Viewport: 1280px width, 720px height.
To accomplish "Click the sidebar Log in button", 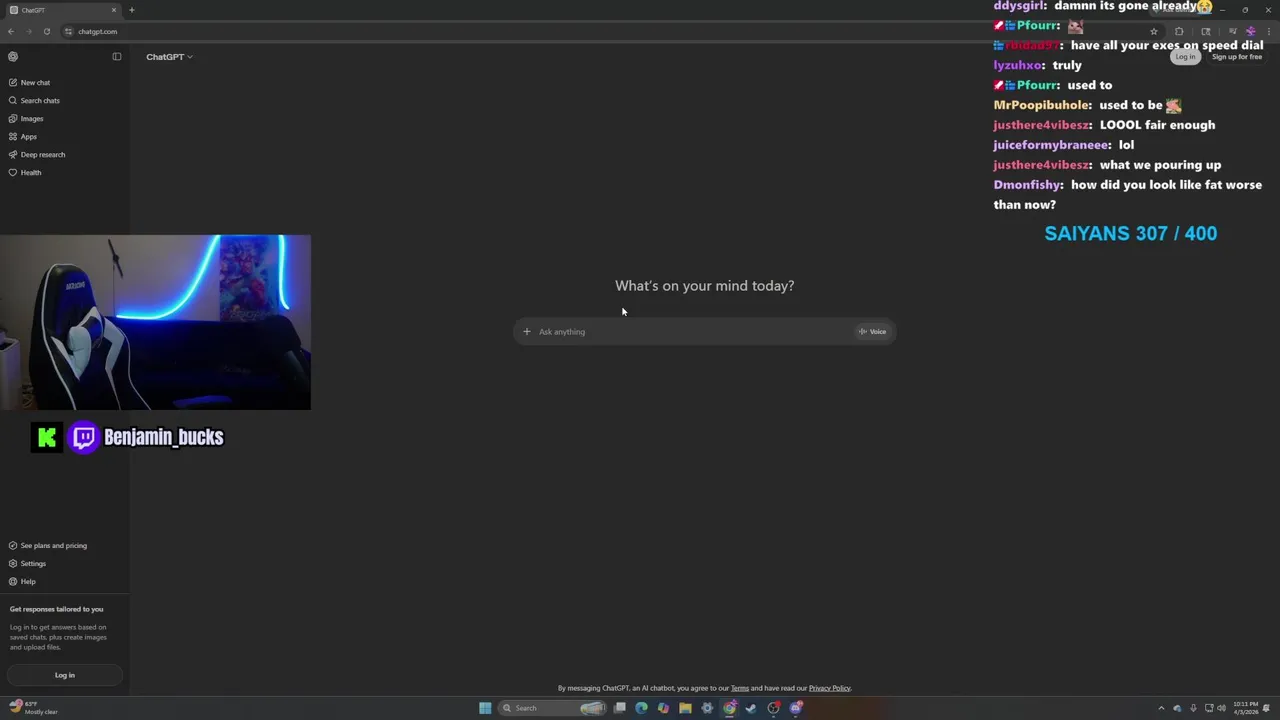I will tap(65, 675).
